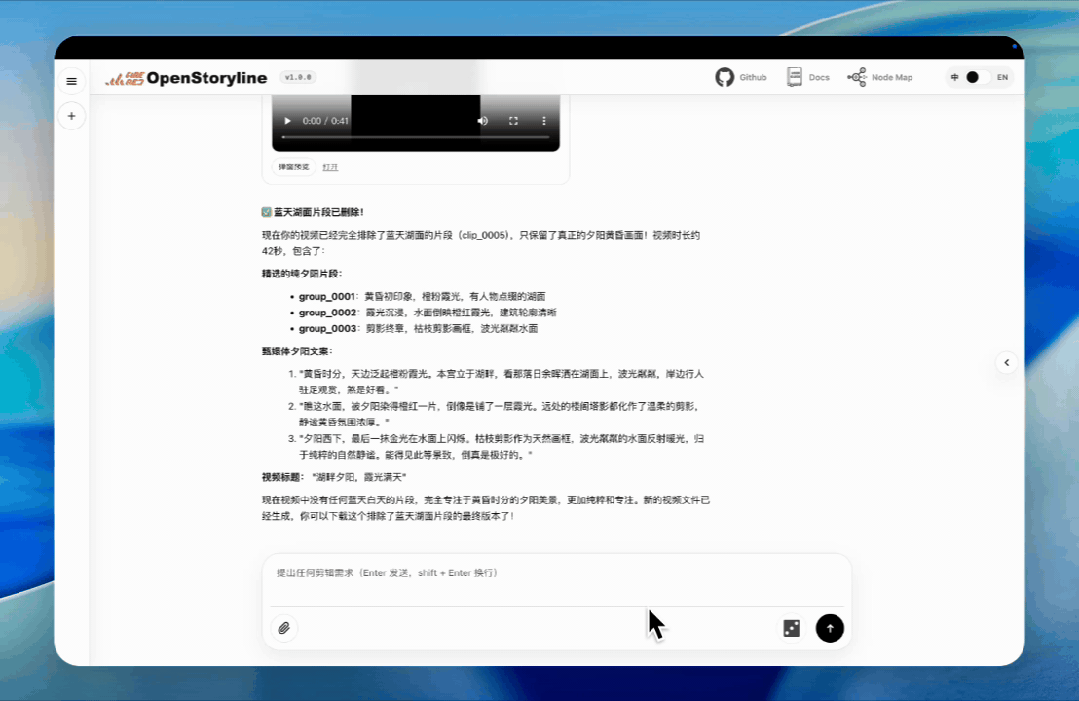Open the video player's three-dot menu
1079x701 pixels.
pos(544,120)
